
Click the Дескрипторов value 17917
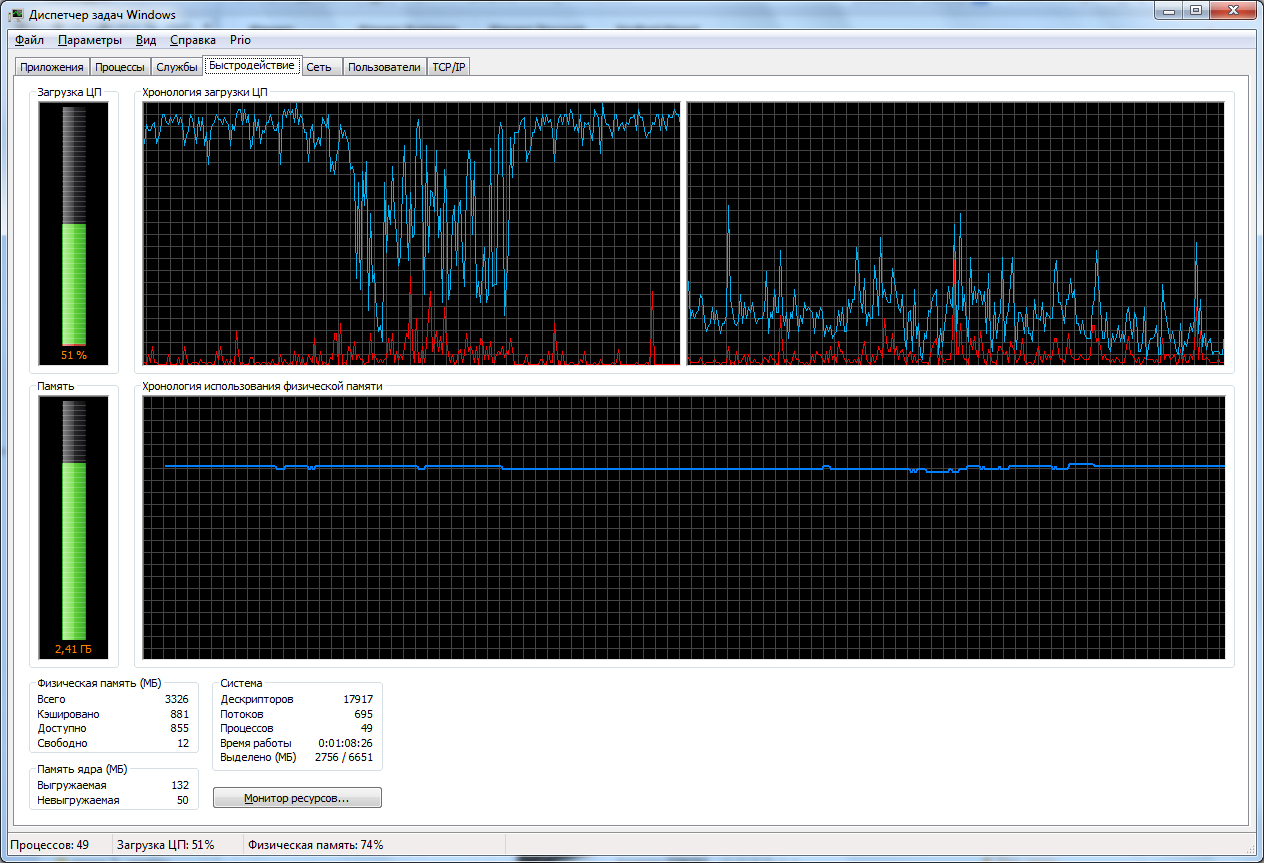click(x=357, y=699)
